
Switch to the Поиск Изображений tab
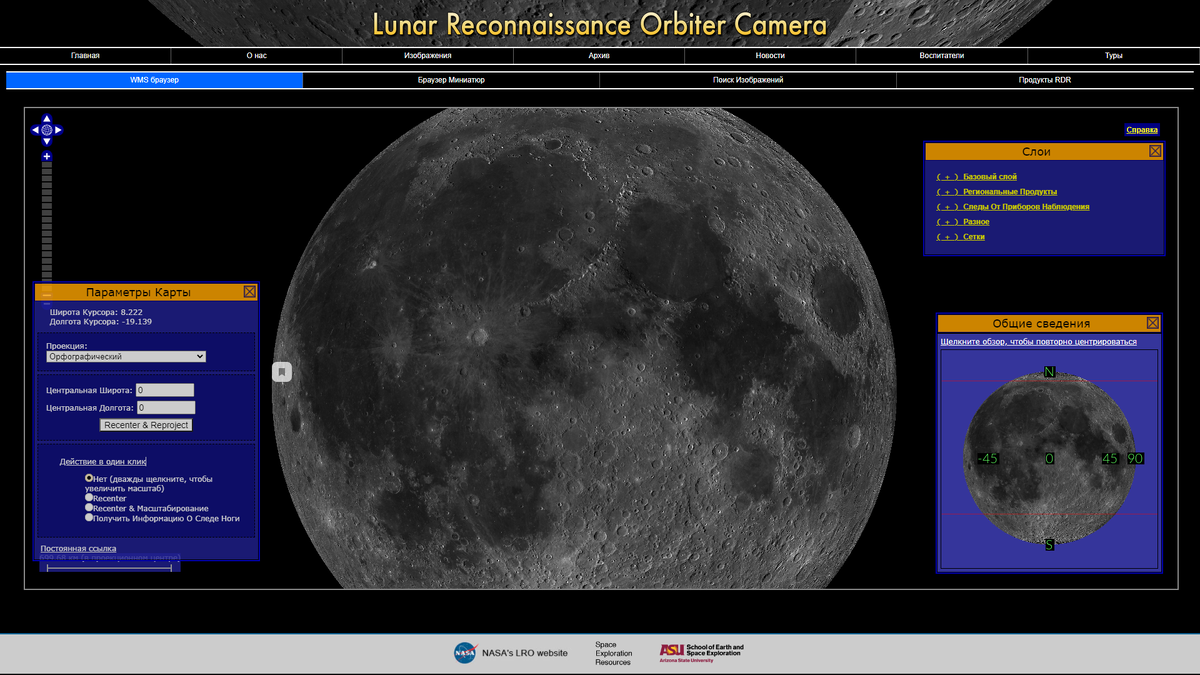[748, 80]
